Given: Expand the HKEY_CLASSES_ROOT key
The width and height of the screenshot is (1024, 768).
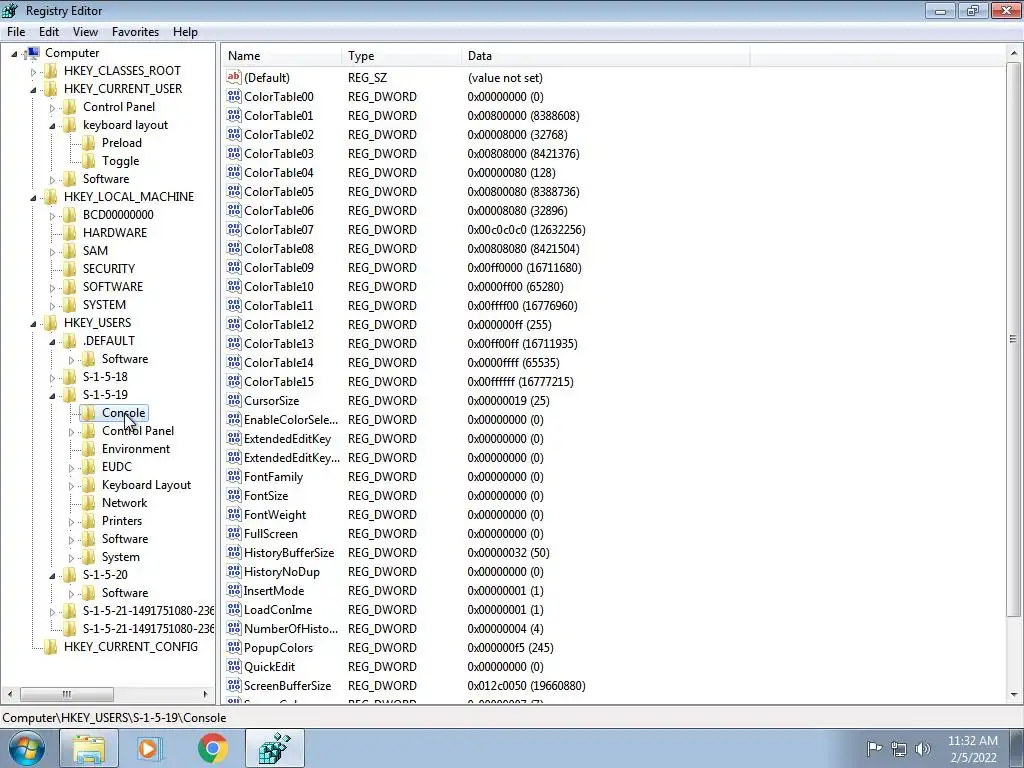Looking at the screenshot, I should (34, 72).
